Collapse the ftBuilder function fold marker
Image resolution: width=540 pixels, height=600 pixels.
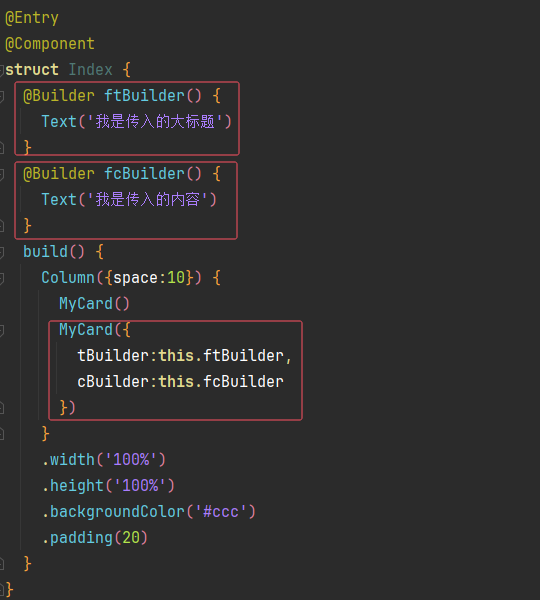2,96
